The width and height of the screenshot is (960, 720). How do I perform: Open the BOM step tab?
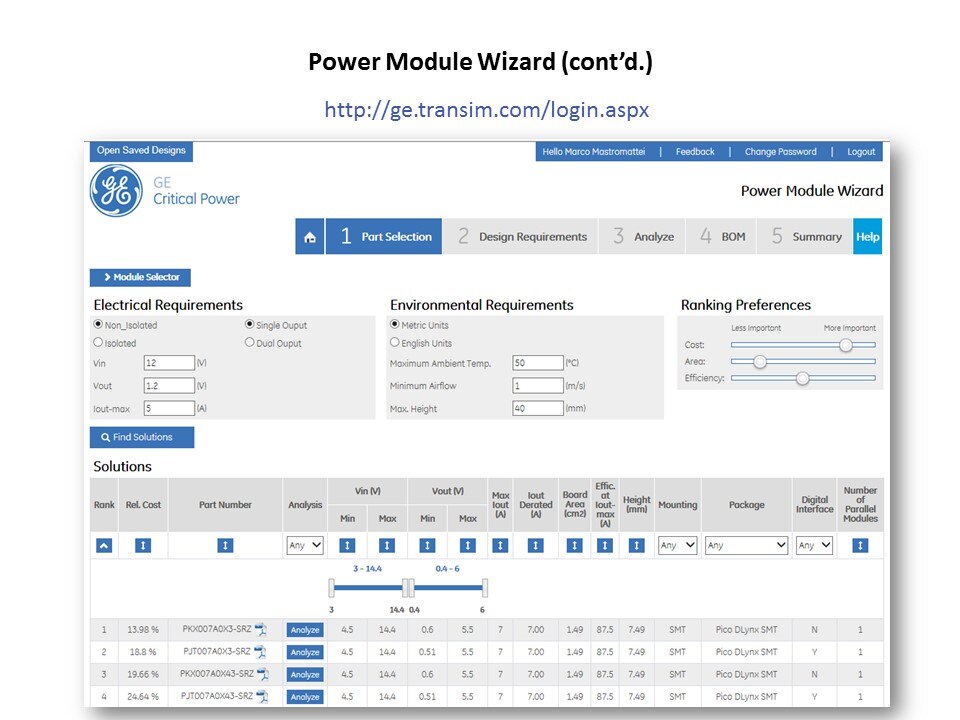click(x=722, y=237)
